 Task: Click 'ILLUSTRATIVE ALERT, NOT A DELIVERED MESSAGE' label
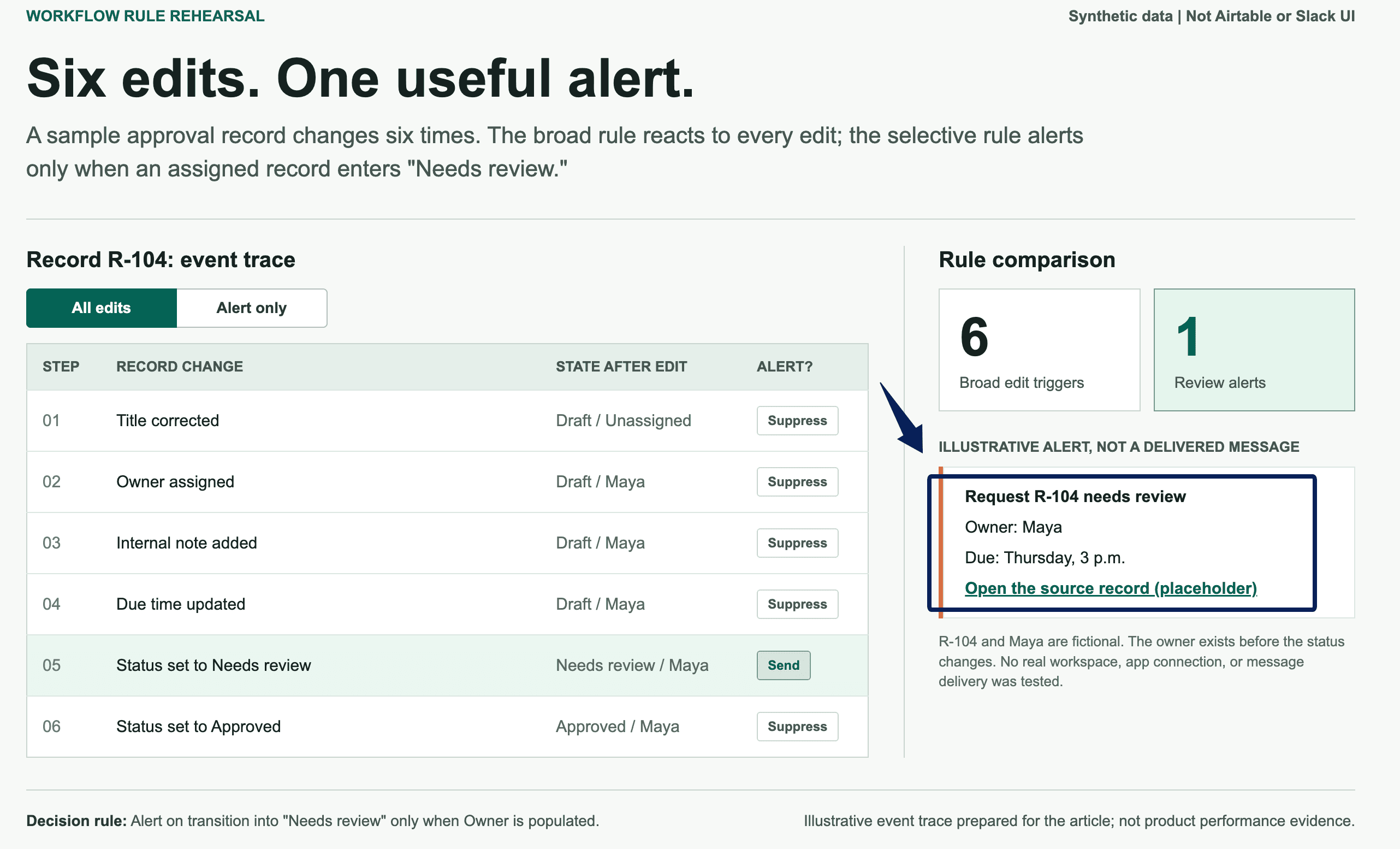coord(1119,447)
